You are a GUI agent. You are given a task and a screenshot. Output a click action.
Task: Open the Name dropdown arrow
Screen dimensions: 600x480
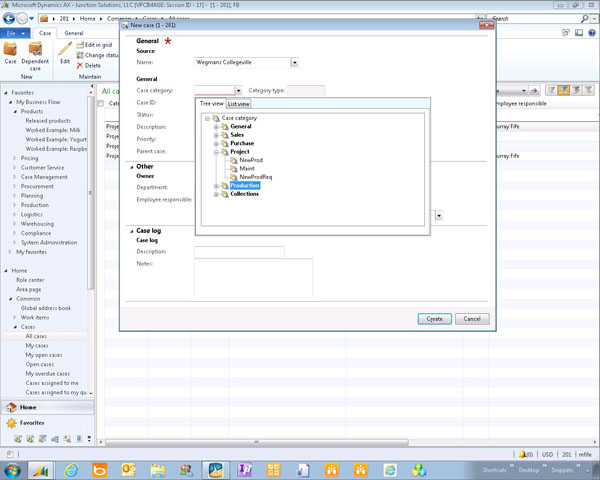(x=295, y=62)
